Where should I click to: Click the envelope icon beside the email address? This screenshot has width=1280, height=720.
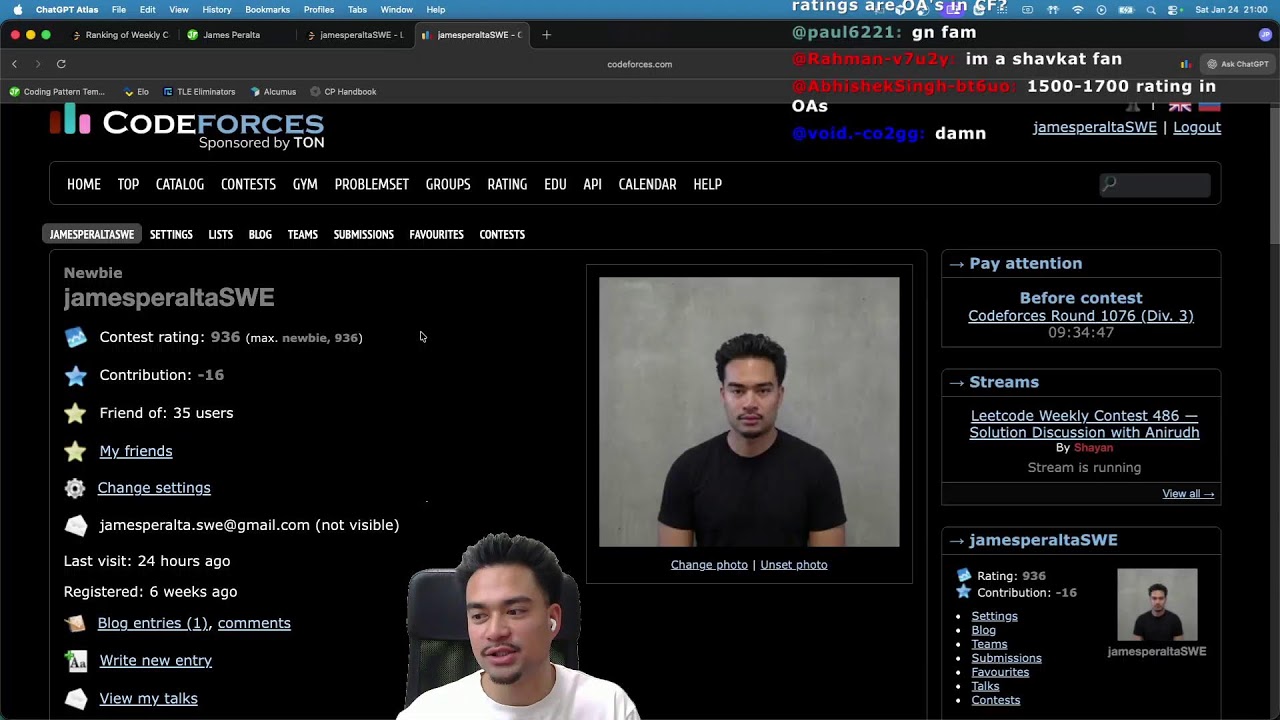click(x=76, y=525)
